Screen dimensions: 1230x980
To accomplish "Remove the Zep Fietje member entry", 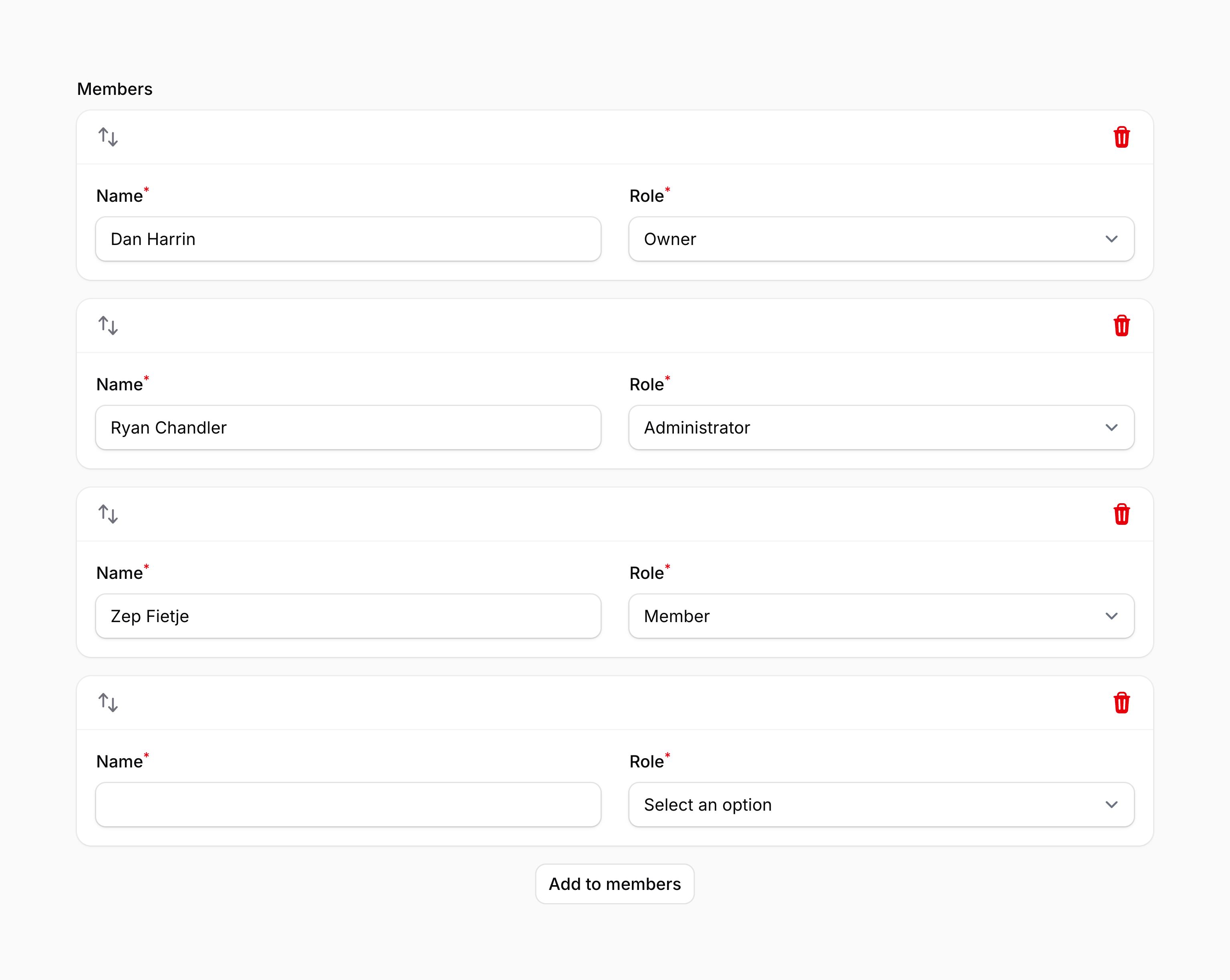I will pos(1121,514).
